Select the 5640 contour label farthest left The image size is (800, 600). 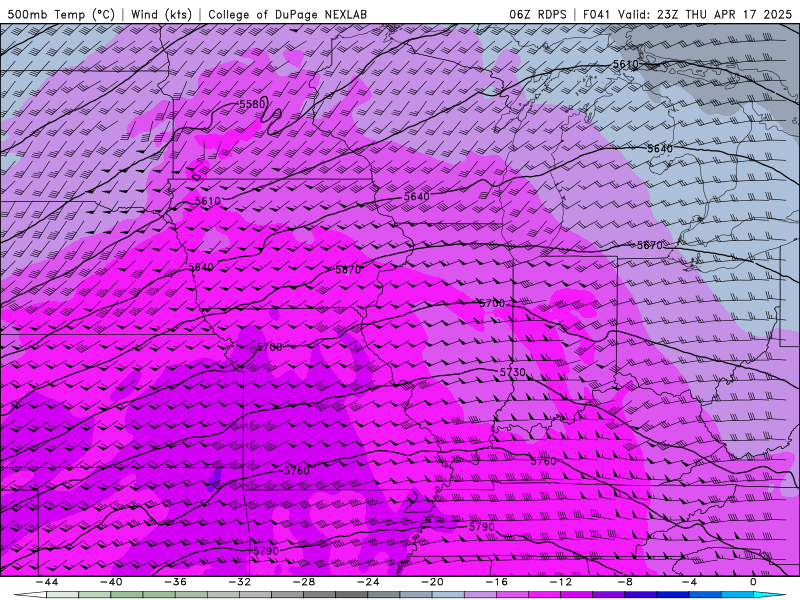tap(201, 267)
